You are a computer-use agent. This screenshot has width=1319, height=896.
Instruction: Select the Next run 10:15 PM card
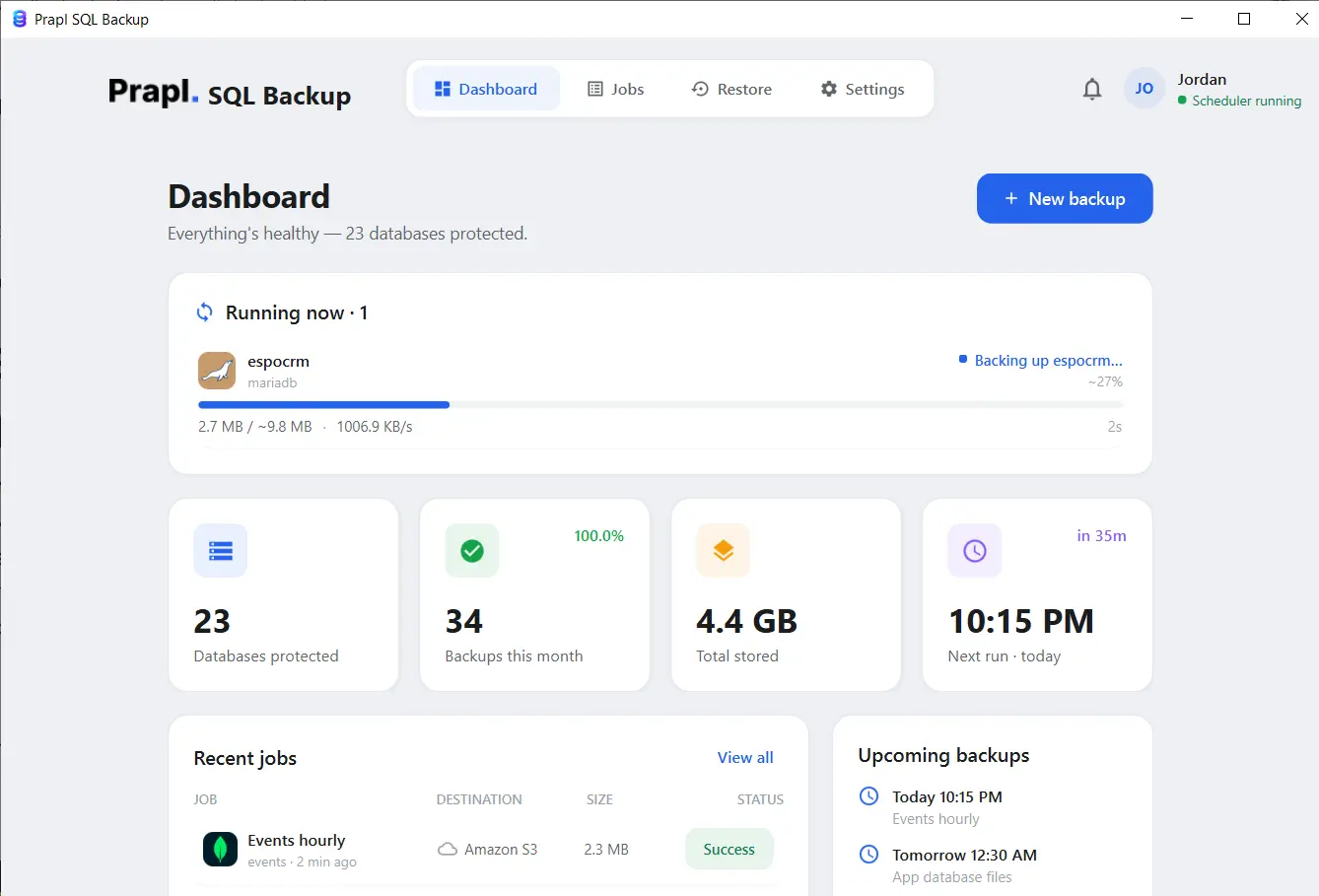[x=1038, y=594]
